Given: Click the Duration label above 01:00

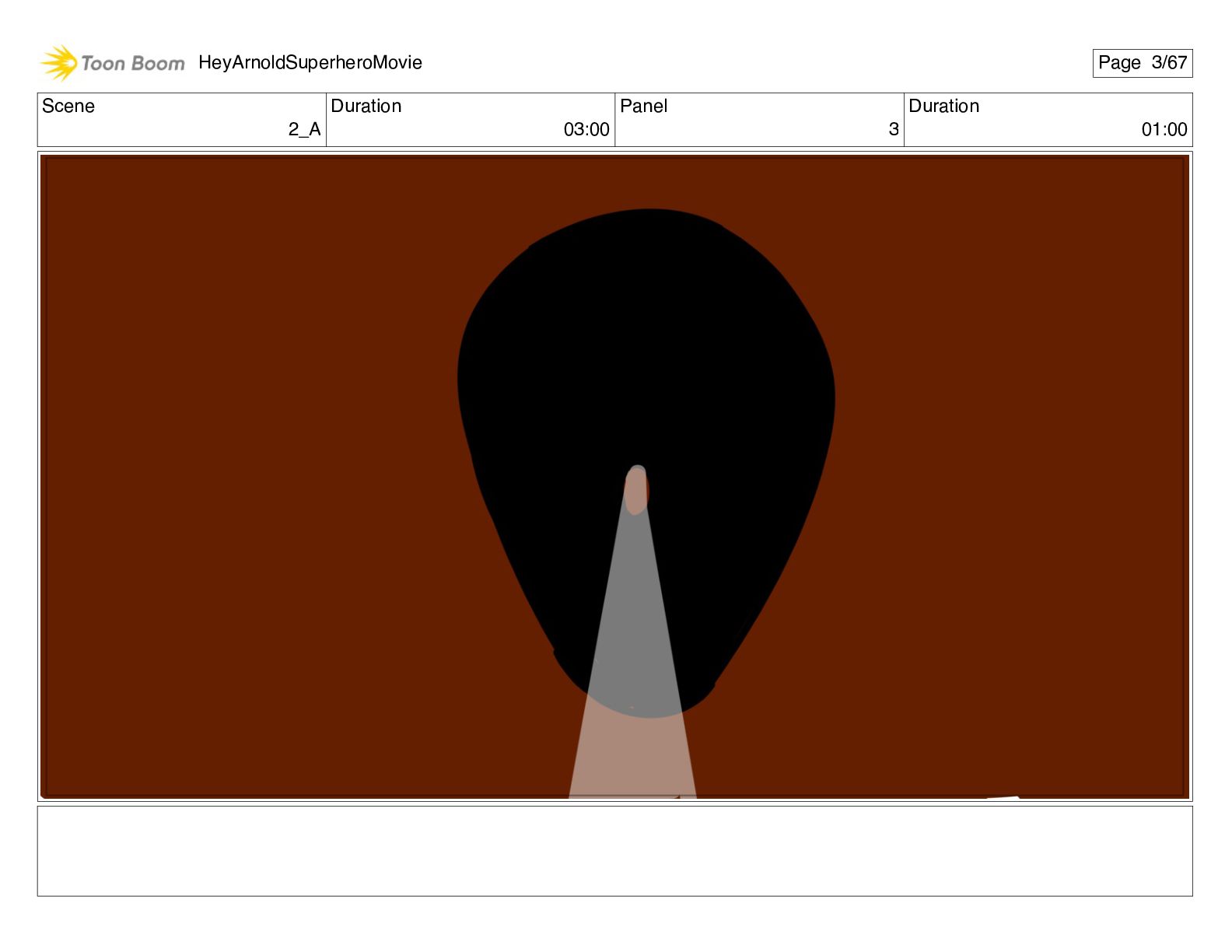Looking at the screenshot, I should 944,106.
